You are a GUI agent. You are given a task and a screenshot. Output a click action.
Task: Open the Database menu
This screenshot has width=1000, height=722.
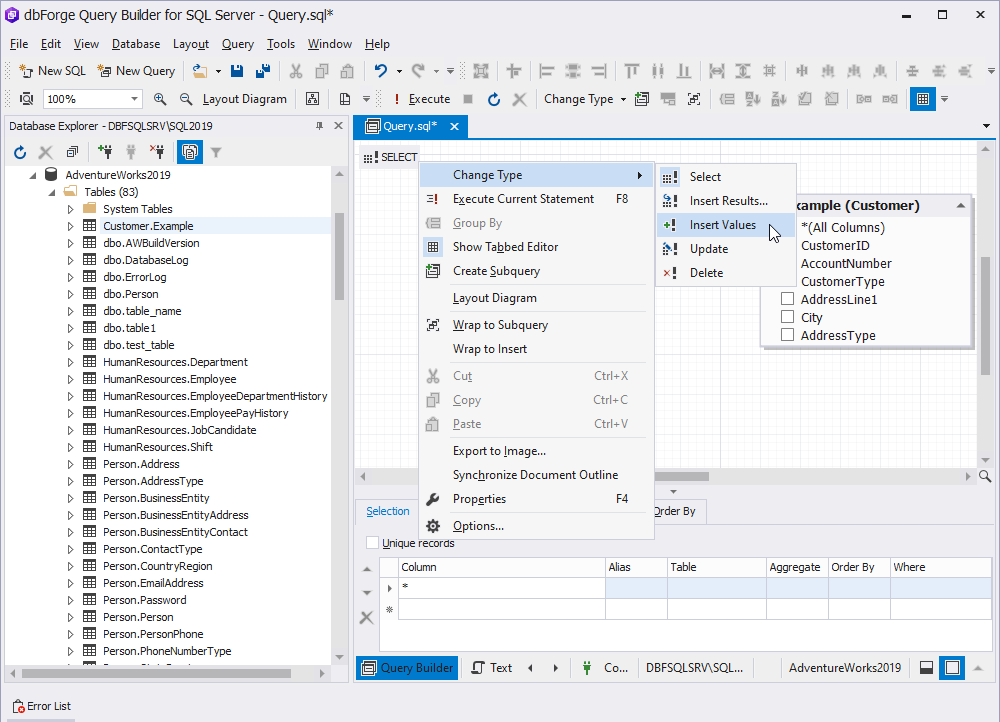[x=136, y=44]
